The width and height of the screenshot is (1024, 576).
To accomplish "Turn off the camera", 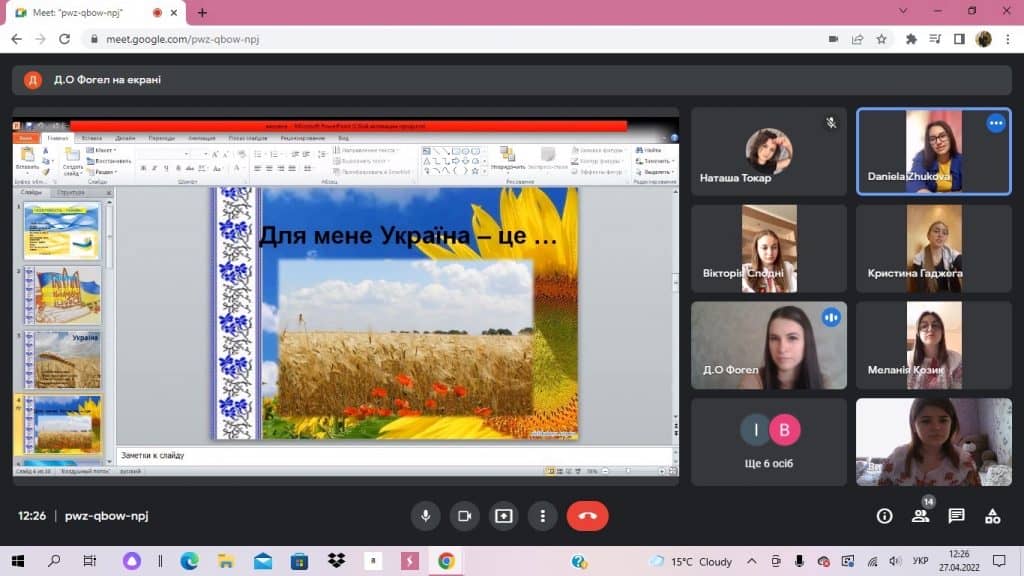I will 464,516.
